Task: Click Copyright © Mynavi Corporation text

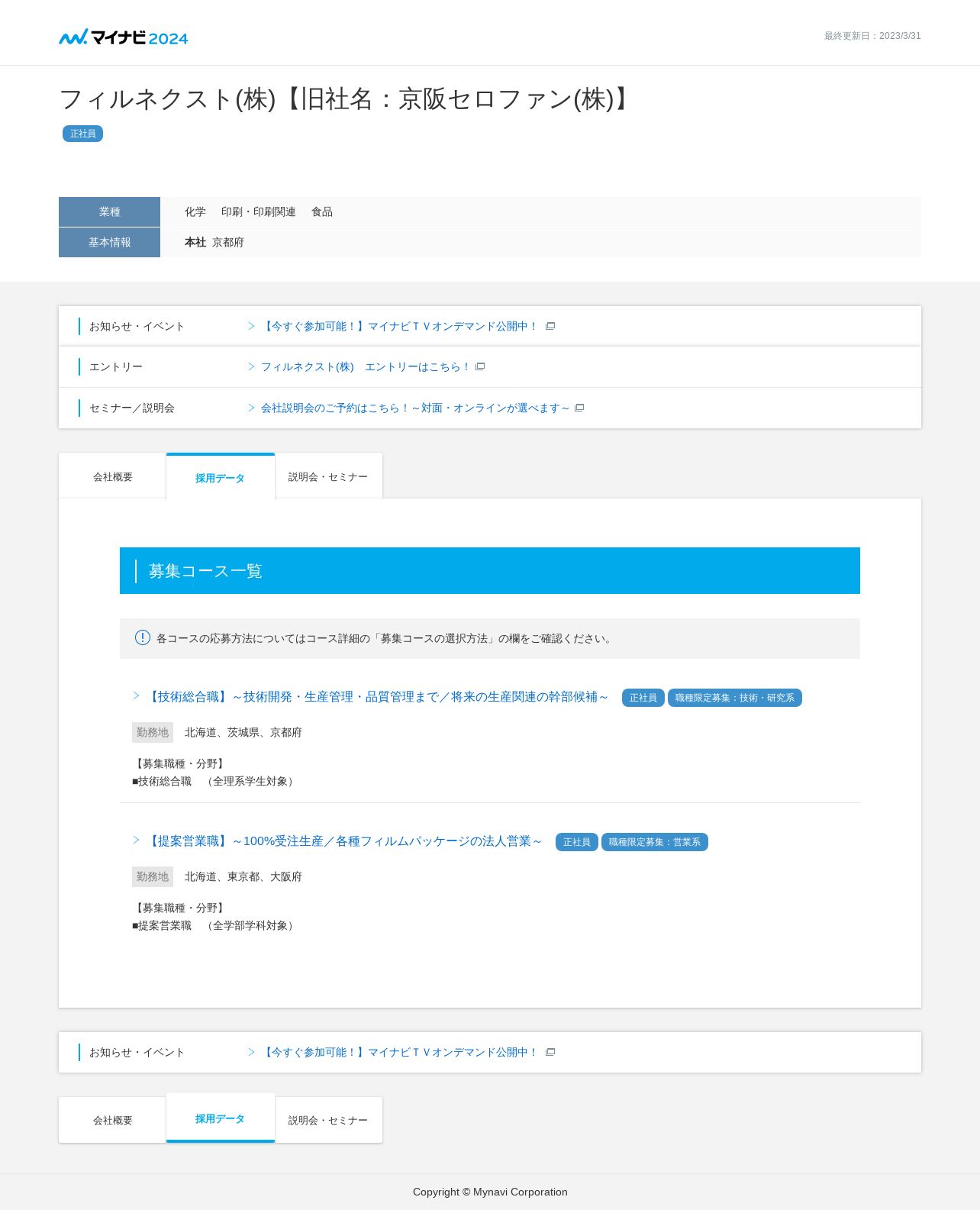Action: (x=490, y=1192)
